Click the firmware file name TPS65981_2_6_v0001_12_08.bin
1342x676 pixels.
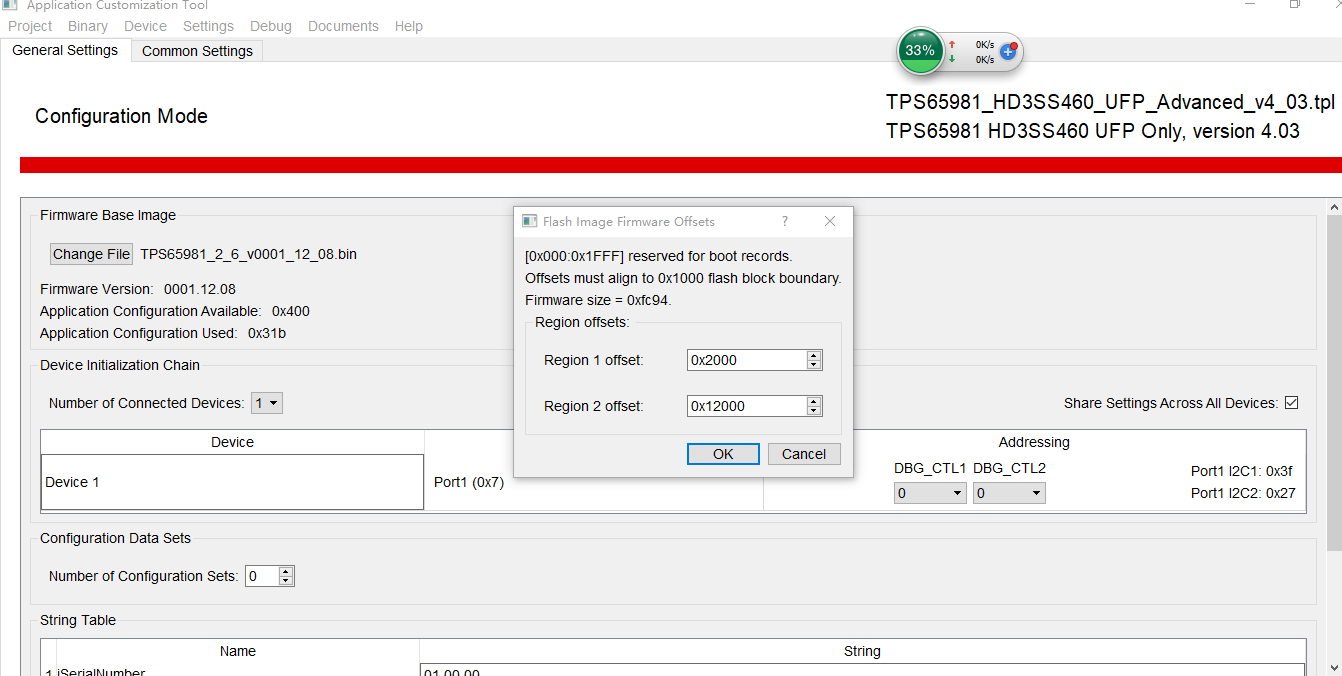248,254
